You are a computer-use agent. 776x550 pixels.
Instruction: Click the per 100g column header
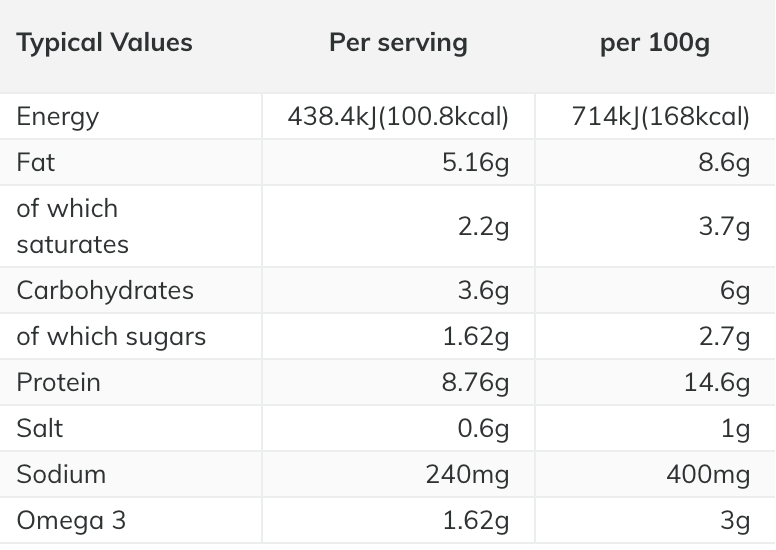coord(655,45)
